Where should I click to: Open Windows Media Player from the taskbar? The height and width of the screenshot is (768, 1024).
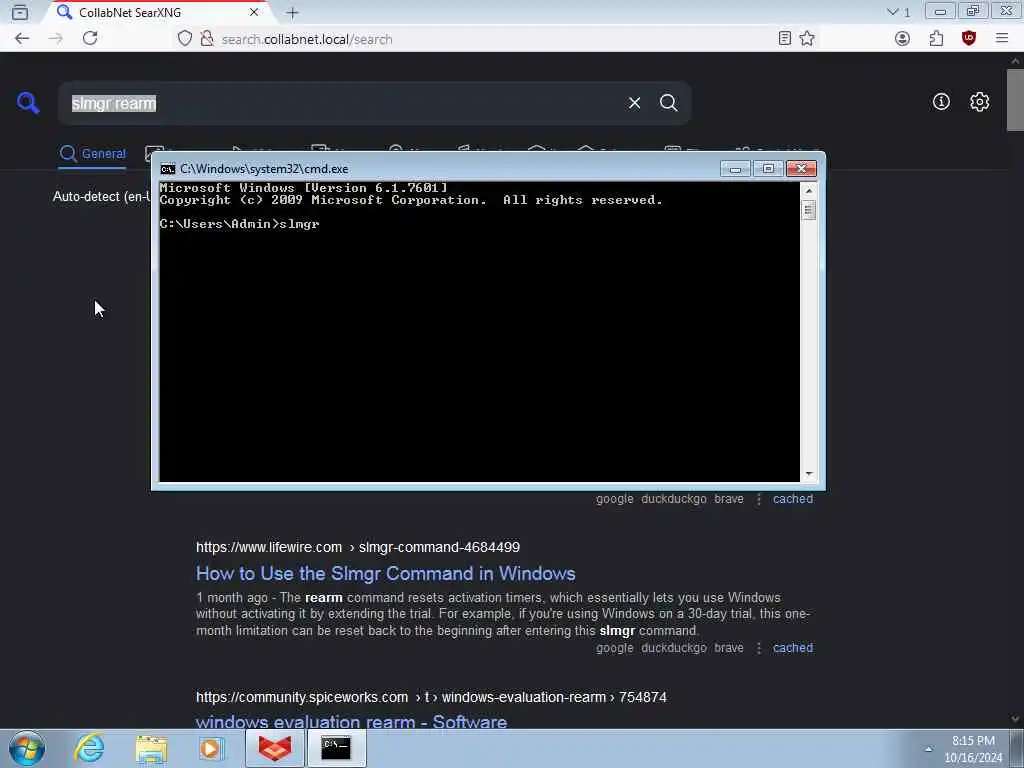point(212,748)
